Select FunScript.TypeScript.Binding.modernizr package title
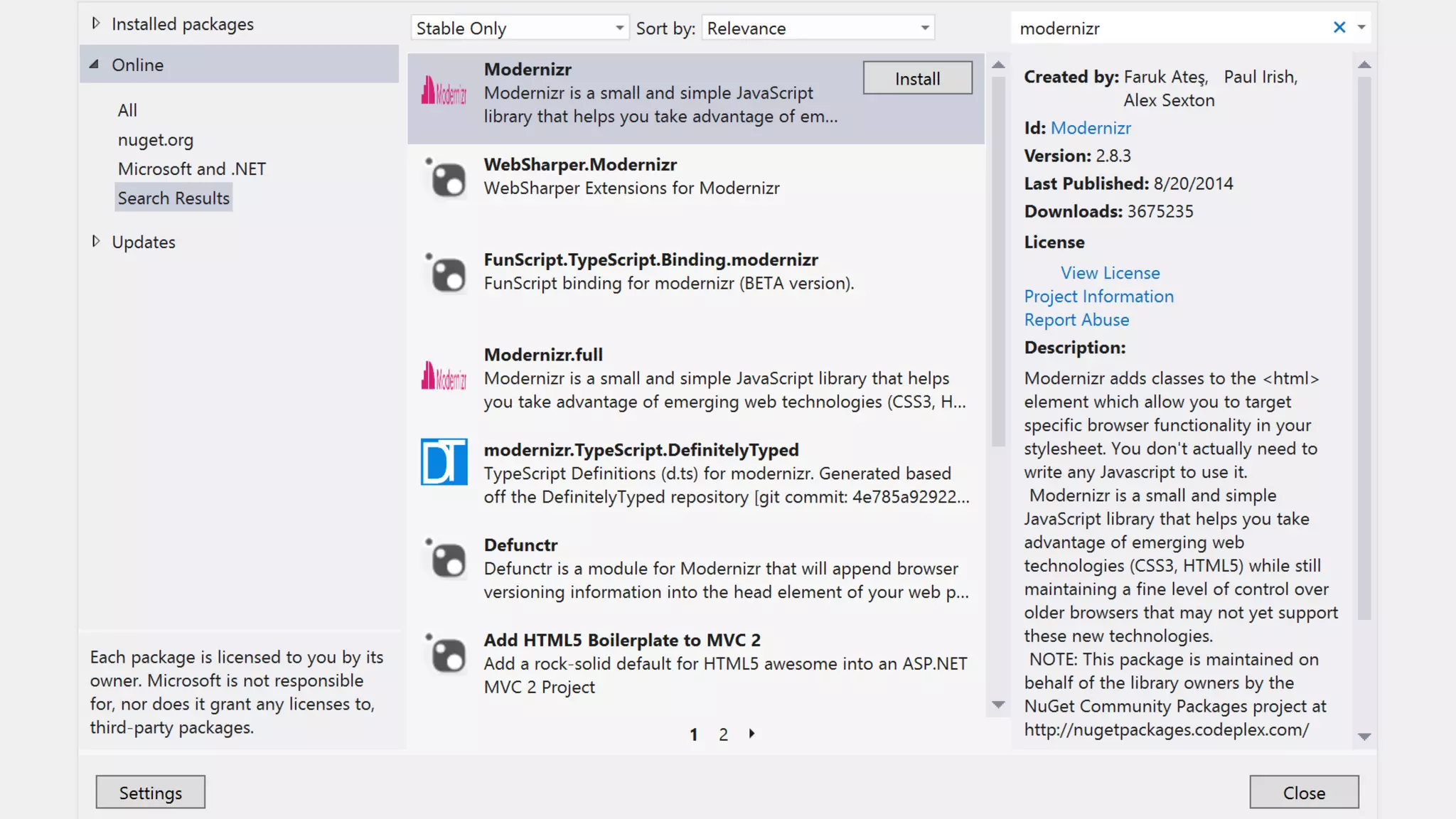This screenshot has height=819, width=1456. pyautogui.click(x=651, y=260)
